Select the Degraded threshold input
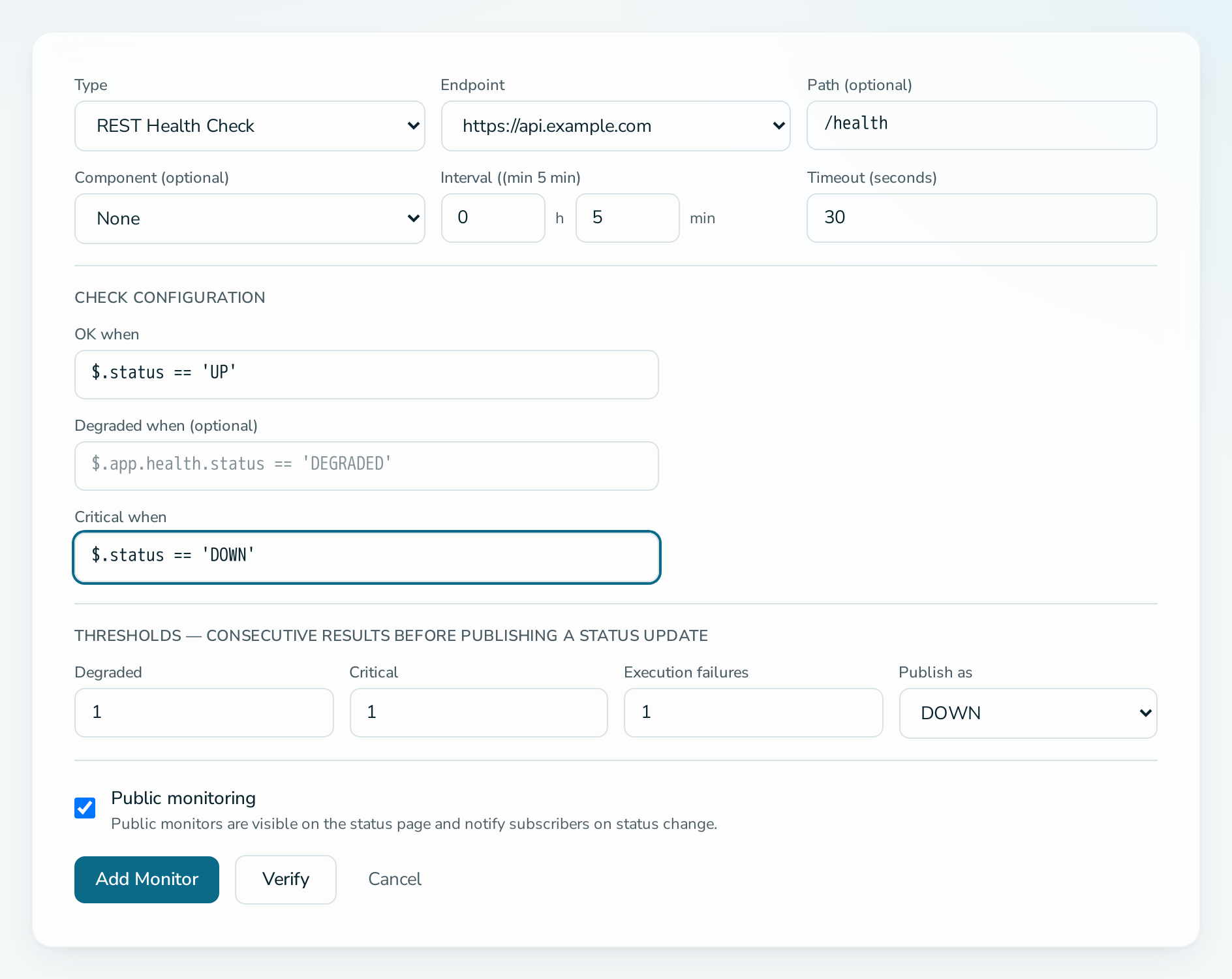The width and height of the screenshot is (1232, 979). point(204,713)
